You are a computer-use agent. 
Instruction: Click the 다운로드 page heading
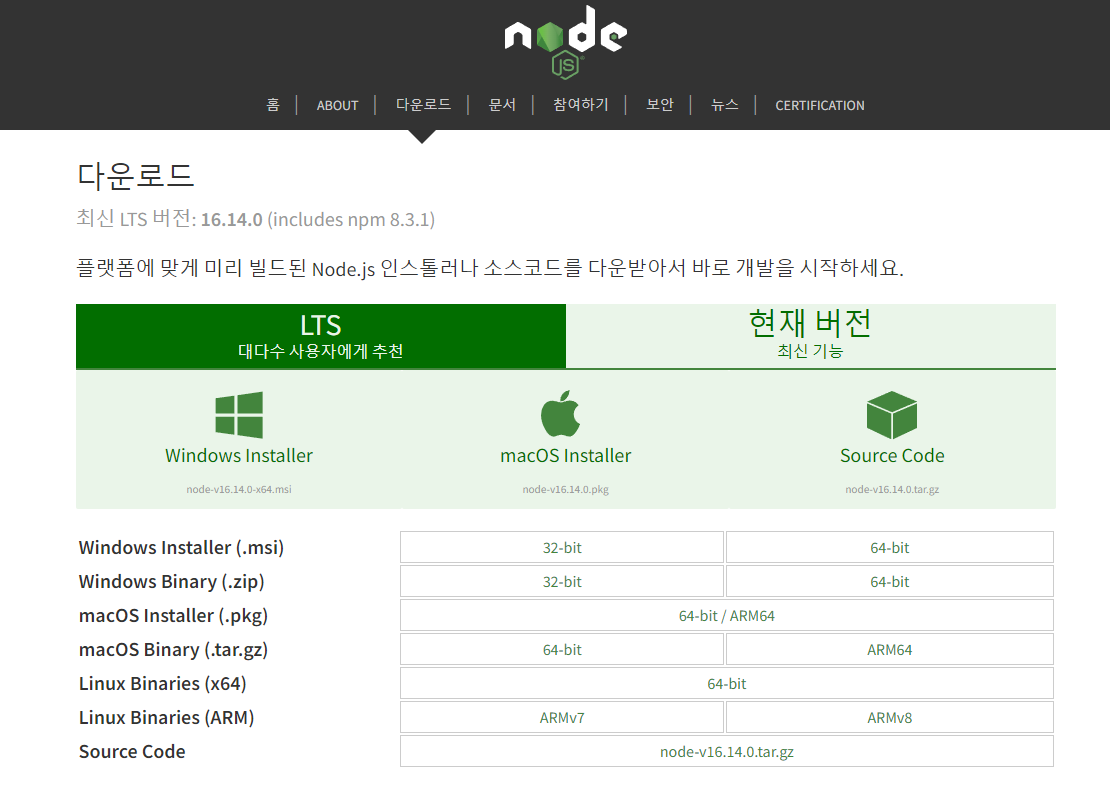[135, 175]
